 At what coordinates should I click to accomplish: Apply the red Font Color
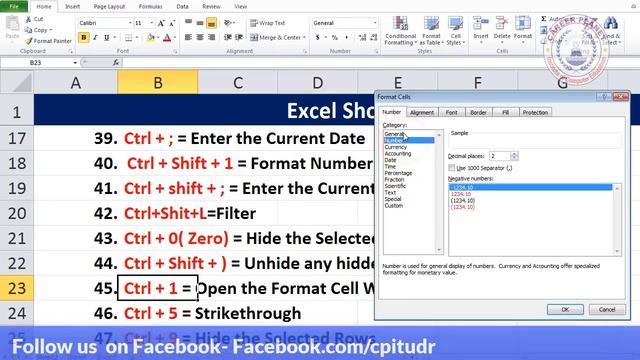pos(167,38)
